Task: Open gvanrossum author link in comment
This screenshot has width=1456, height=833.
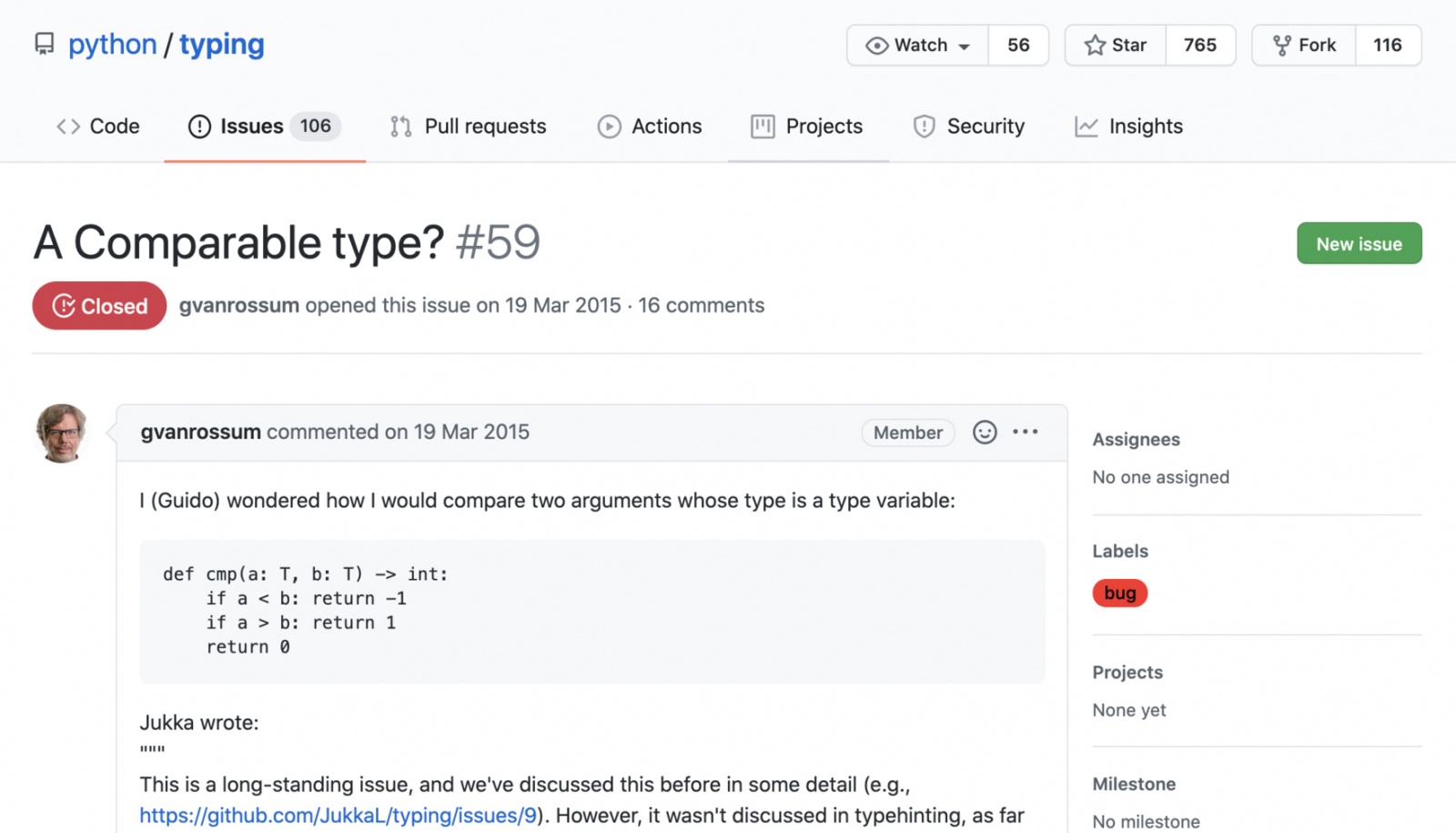Action: 200,432
